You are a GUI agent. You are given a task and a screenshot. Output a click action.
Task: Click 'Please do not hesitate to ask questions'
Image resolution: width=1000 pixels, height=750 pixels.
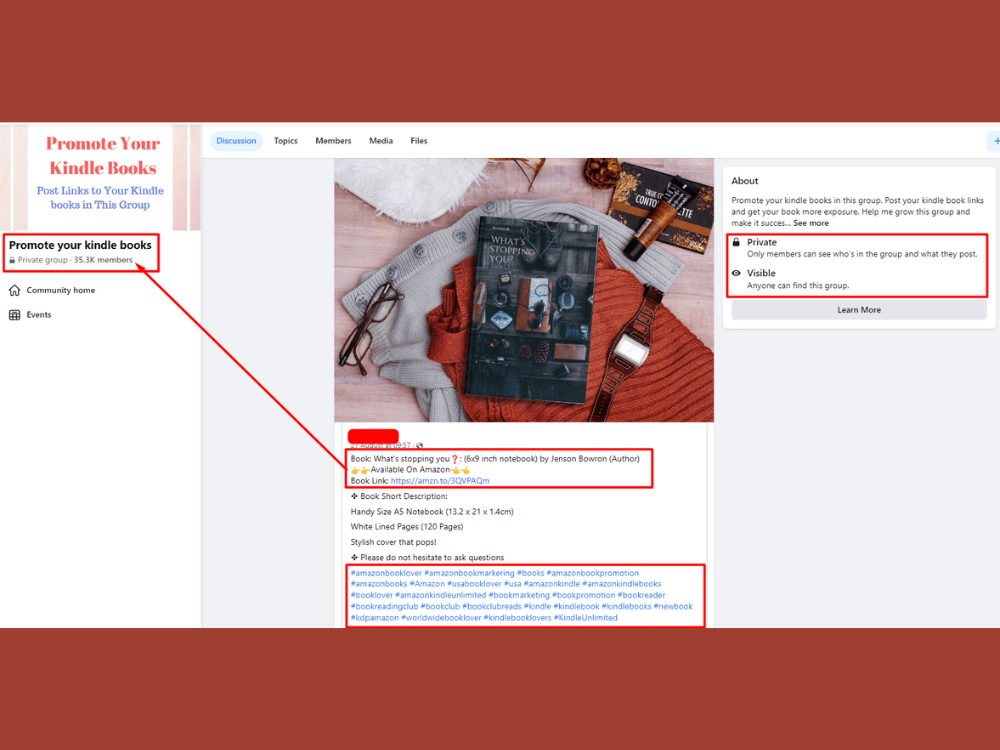tap(427, 557)
